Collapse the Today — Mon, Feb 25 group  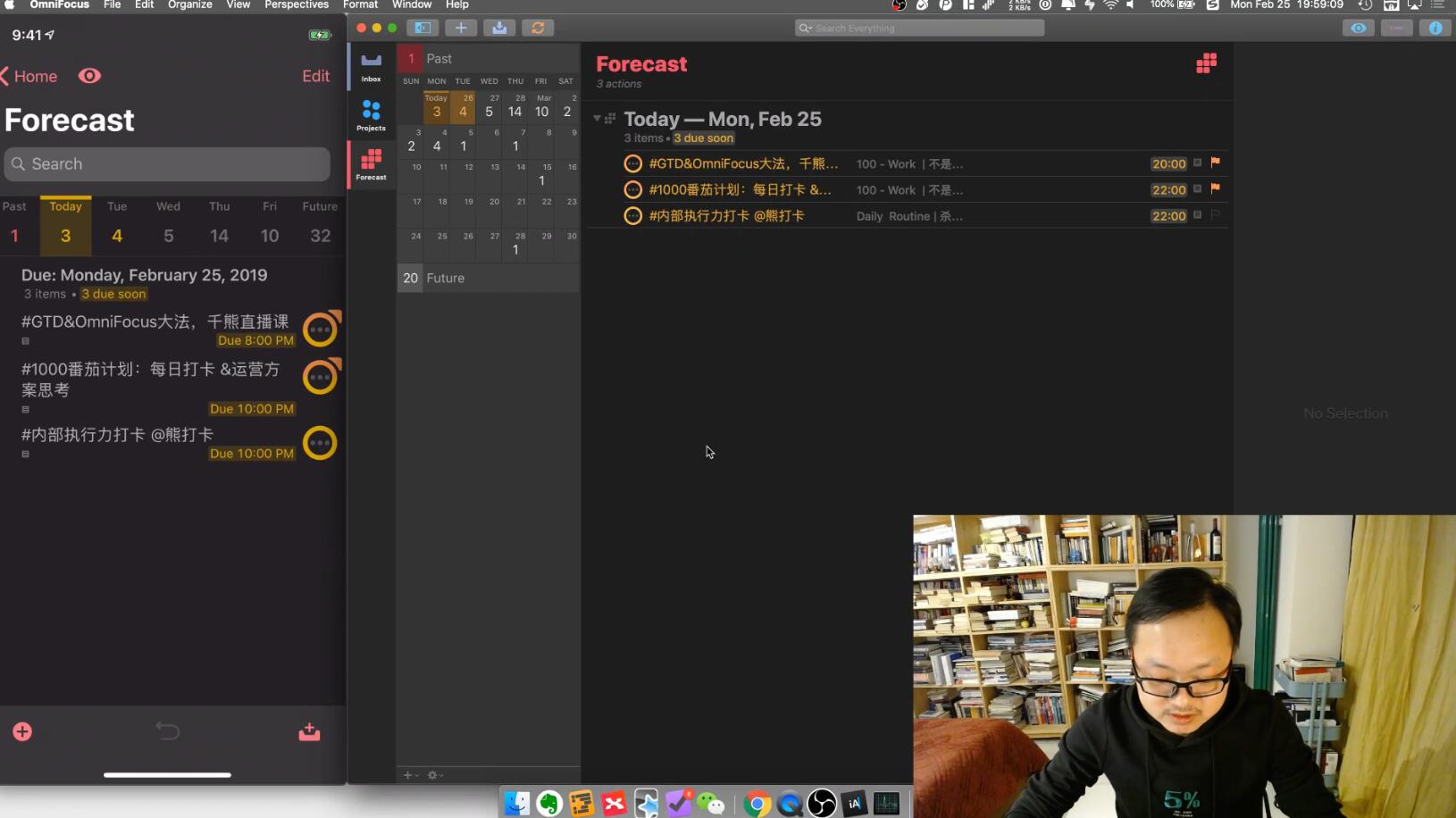(x=598, y=118)
